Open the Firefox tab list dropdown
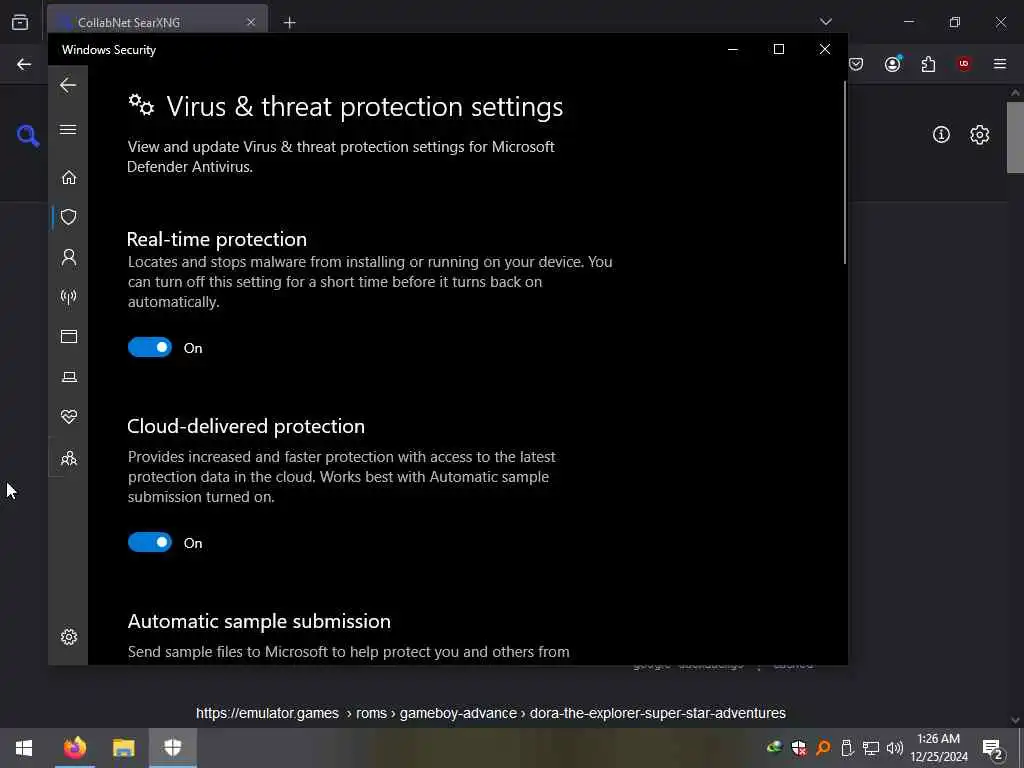This screenshot has width=1024, height=768. [825, 22]
